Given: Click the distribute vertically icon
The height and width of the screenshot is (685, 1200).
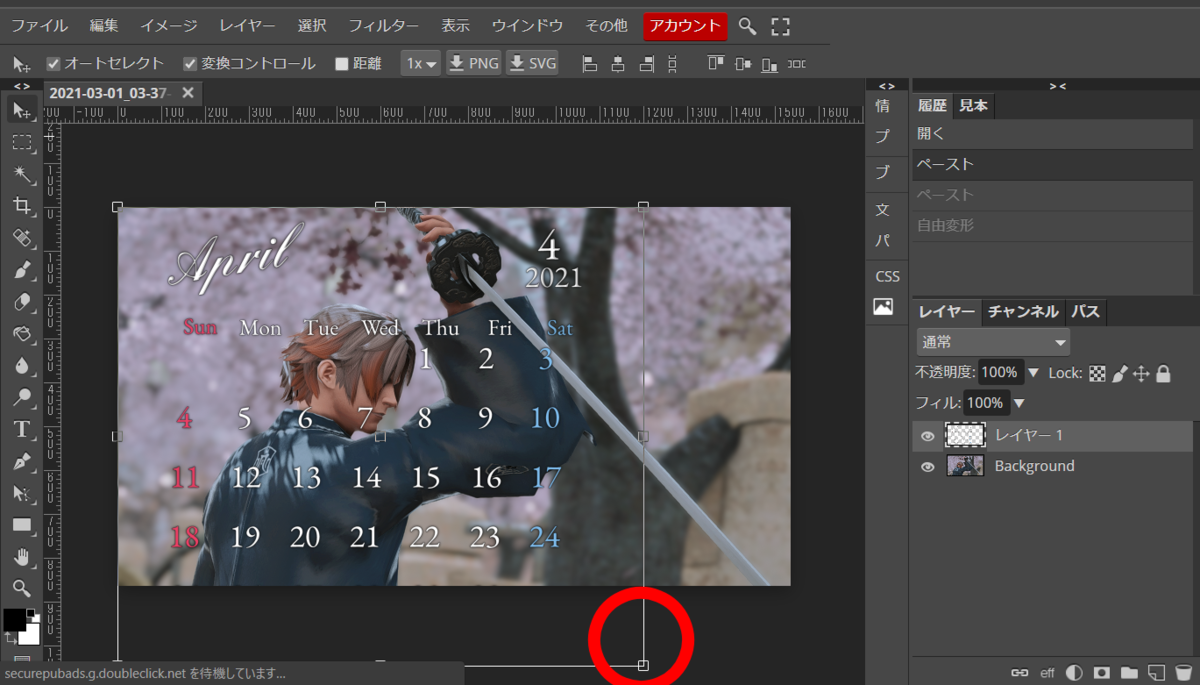Looking at the screenshot, I should click(672, 64).
